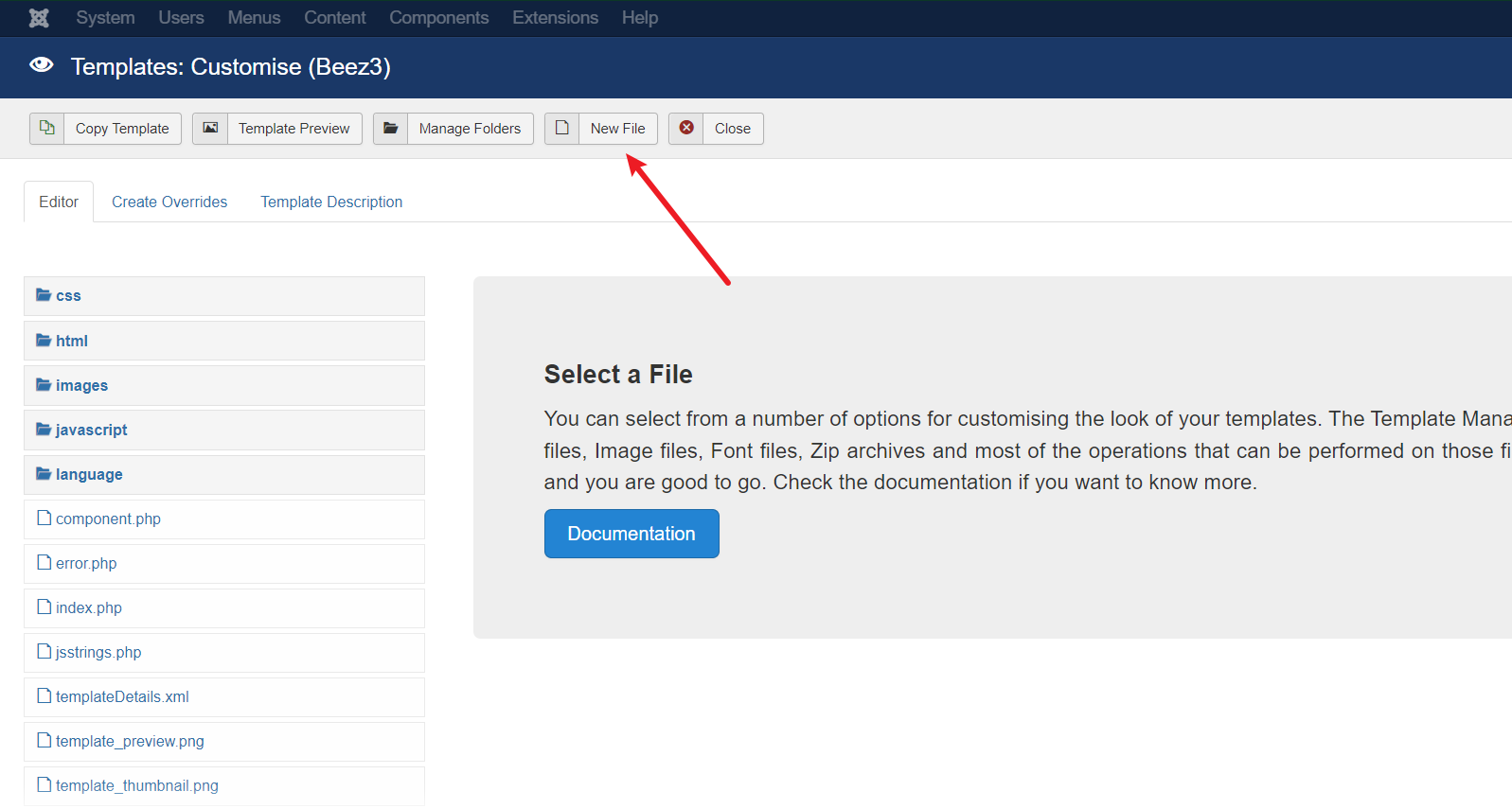Viewport: 1512px width, 809px height.
Task: Expand the css folder
Action: point(224,296)
